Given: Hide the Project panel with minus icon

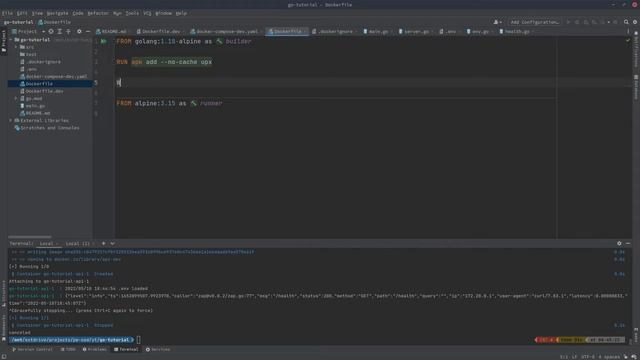Looking at the screenshot, I should coord(88,31).
